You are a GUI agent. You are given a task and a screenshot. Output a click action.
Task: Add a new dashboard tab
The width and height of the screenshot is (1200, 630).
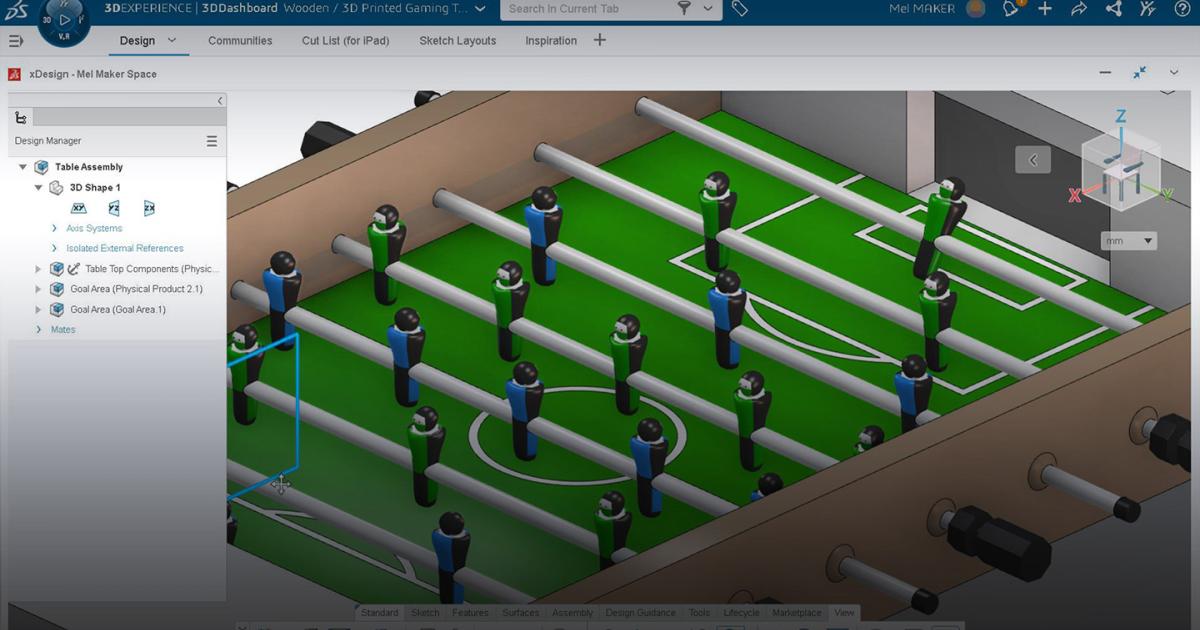pos(600,41)
